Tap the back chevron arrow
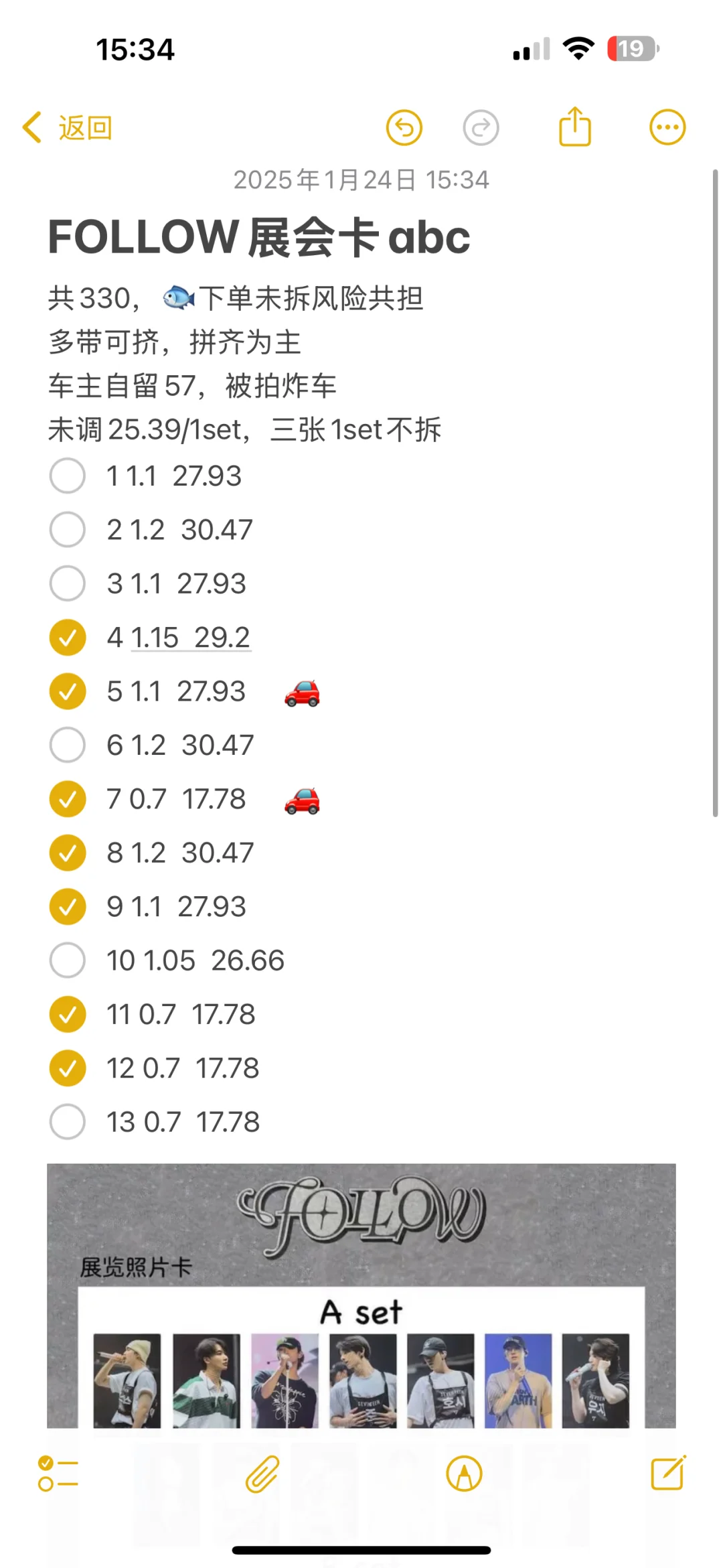The height and width of the screenshot is (1568, 723). click(32, 127)
